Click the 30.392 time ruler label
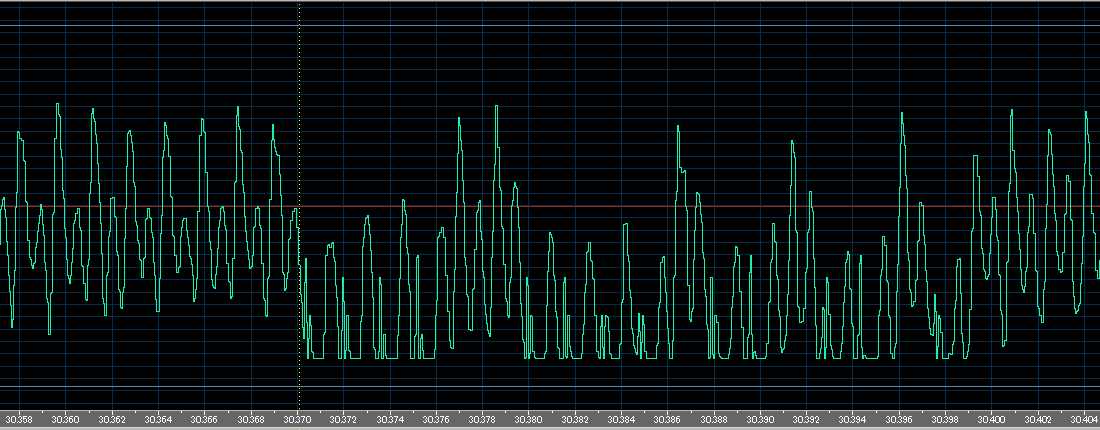This screenshot has width=1100, height=430. 806,419
